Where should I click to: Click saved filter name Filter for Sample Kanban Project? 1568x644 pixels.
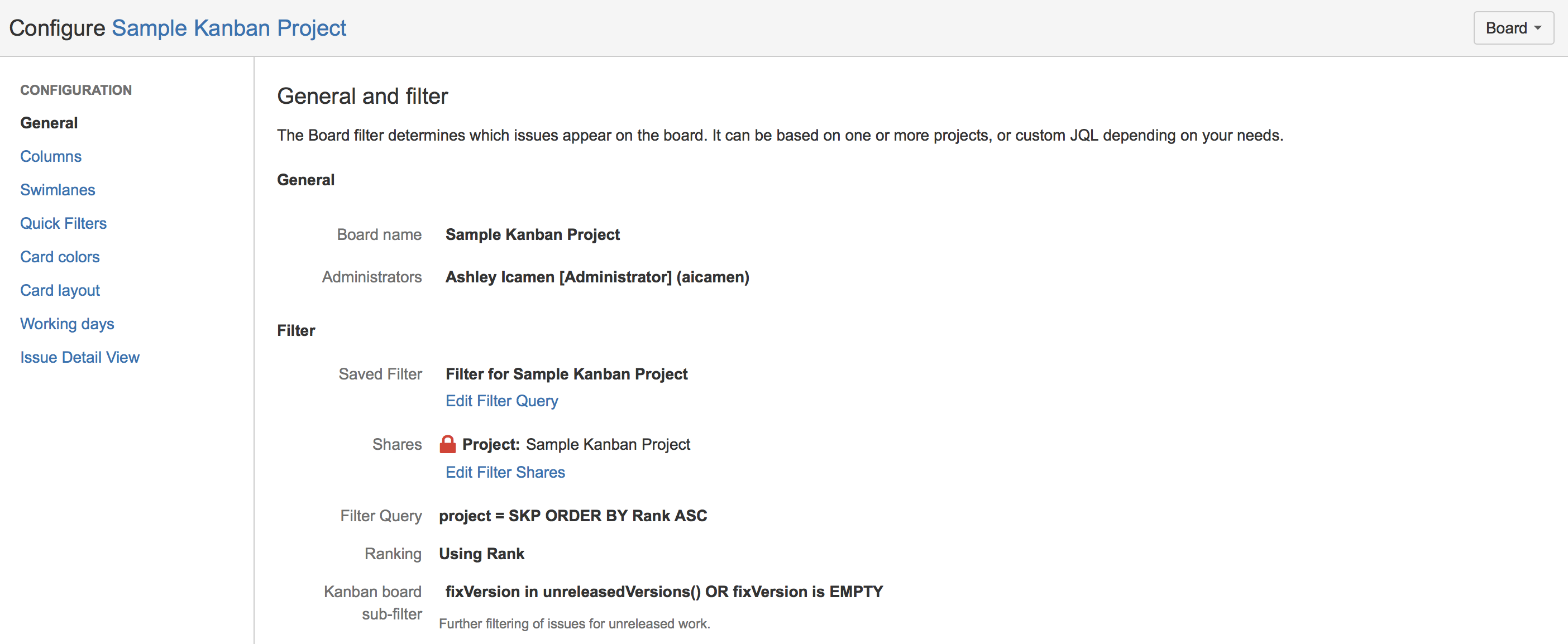point(567,374)
